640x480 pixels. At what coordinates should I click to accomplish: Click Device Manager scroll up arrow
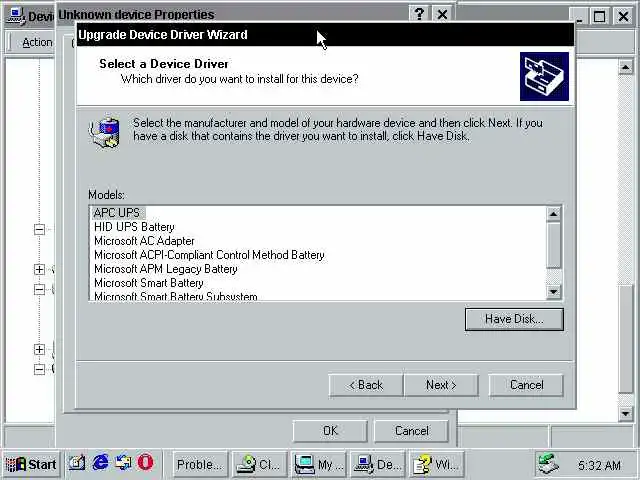(625, 67)
